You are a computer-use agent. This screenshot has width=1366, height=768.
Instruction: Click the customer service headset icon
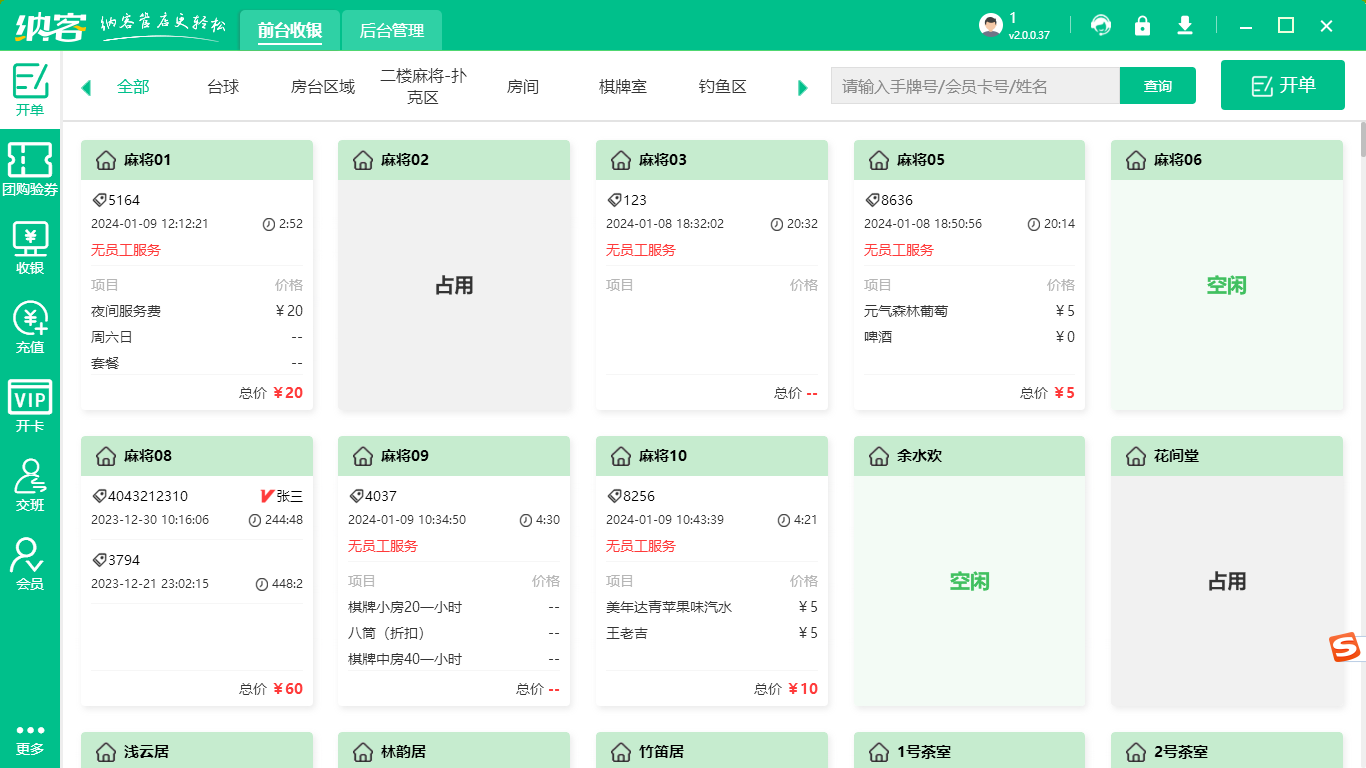(x=1101, y=25)
